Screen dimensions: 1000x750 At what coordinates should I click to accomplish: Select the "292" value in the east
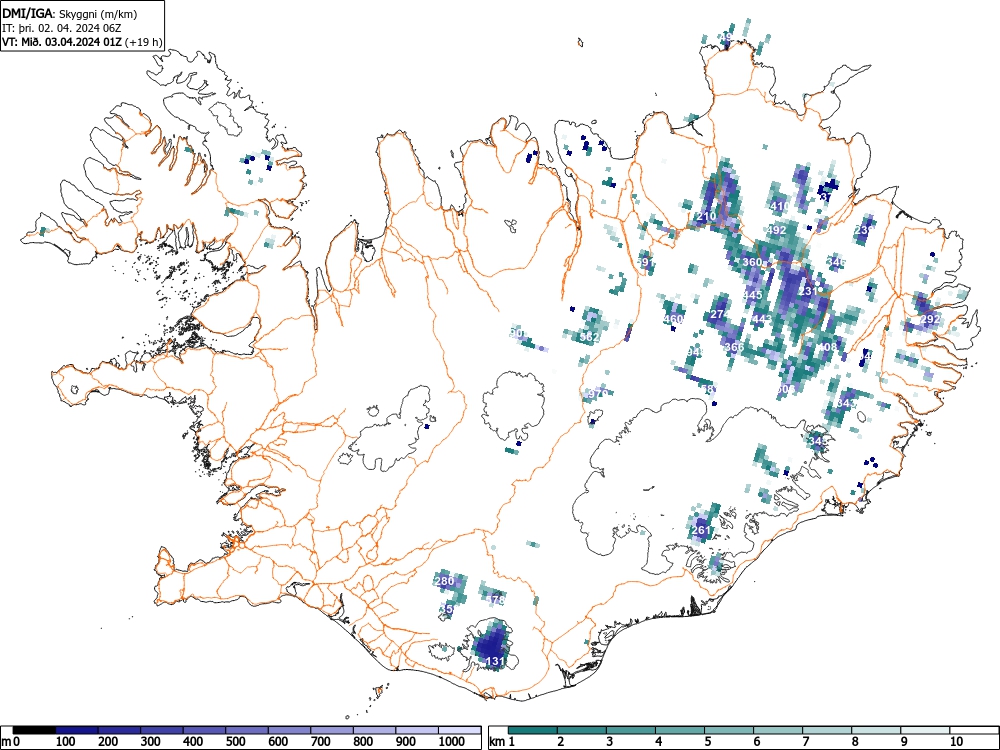[930, 319]
